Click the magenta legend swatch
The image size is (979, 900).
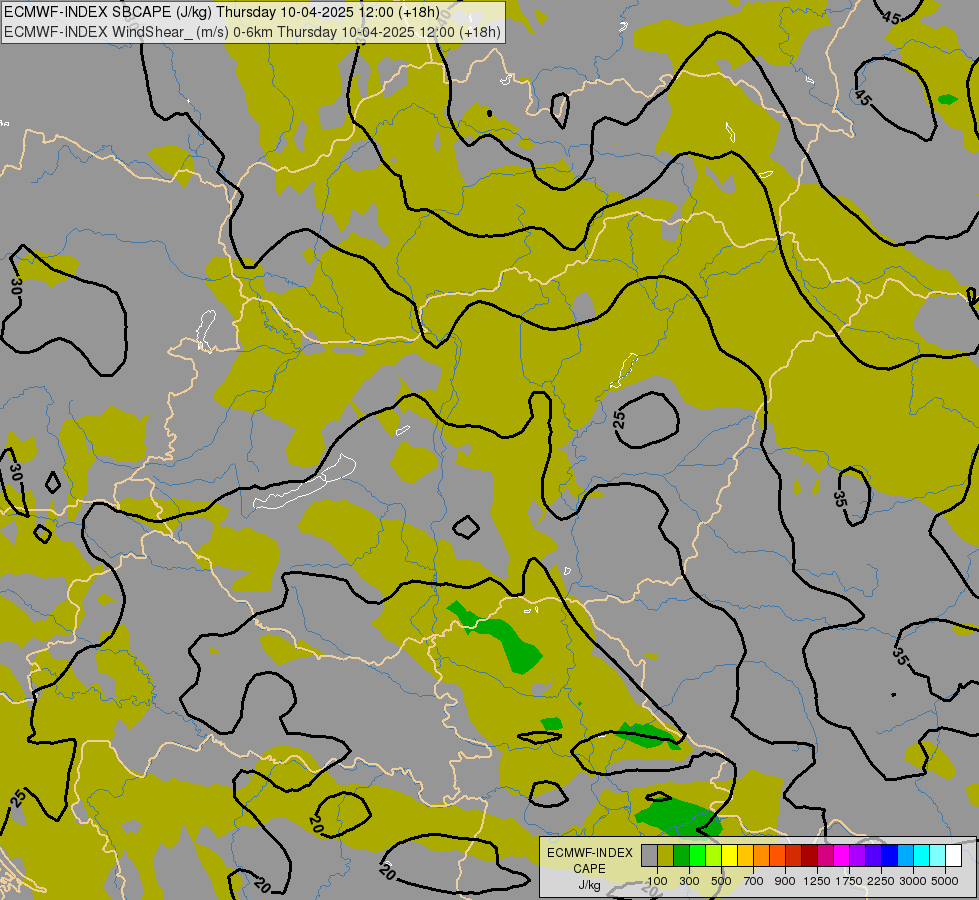(x=842, y=855)
